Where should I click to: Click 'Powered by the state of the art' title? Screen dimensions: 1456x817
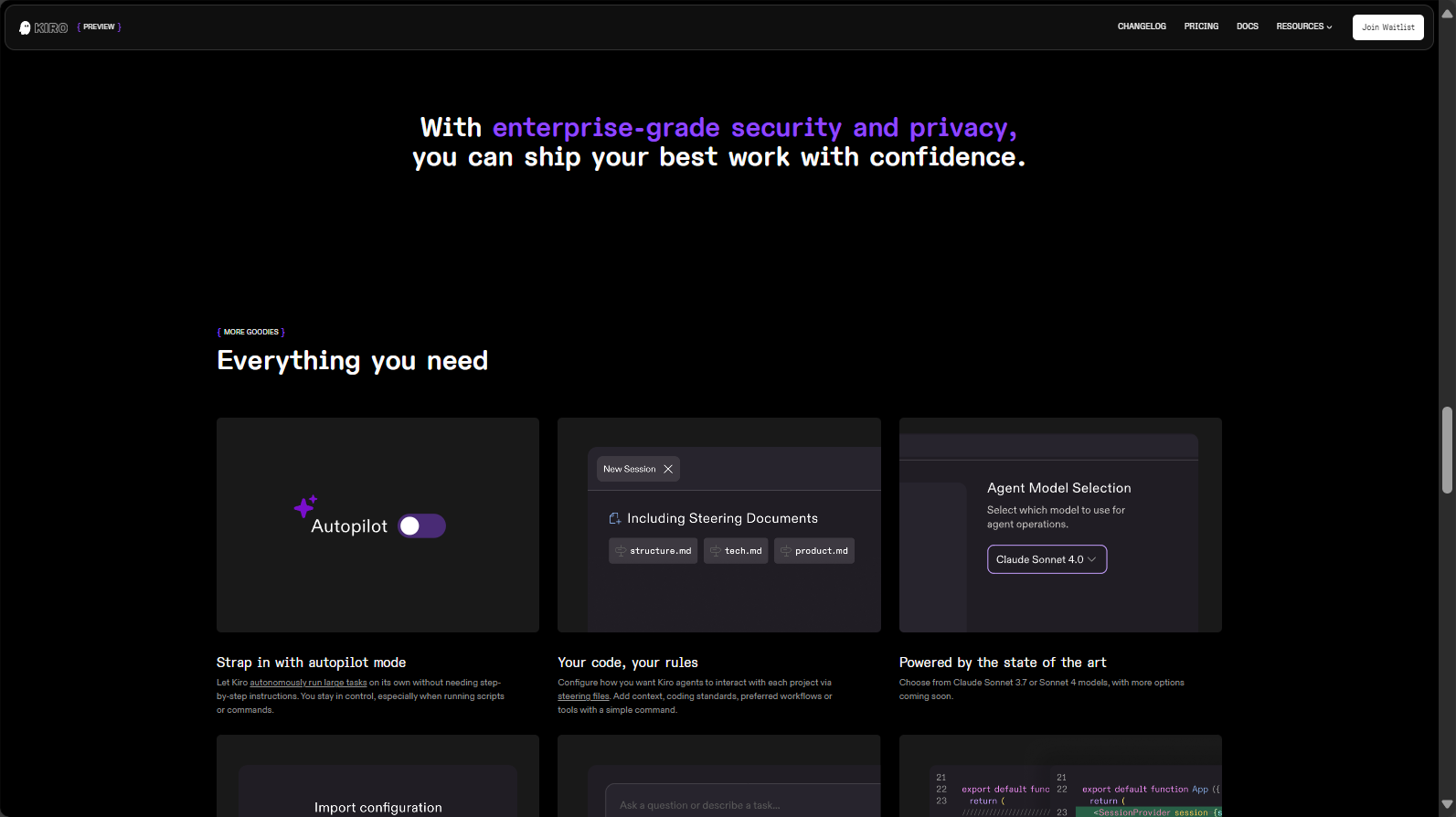tap(1003, 663)
